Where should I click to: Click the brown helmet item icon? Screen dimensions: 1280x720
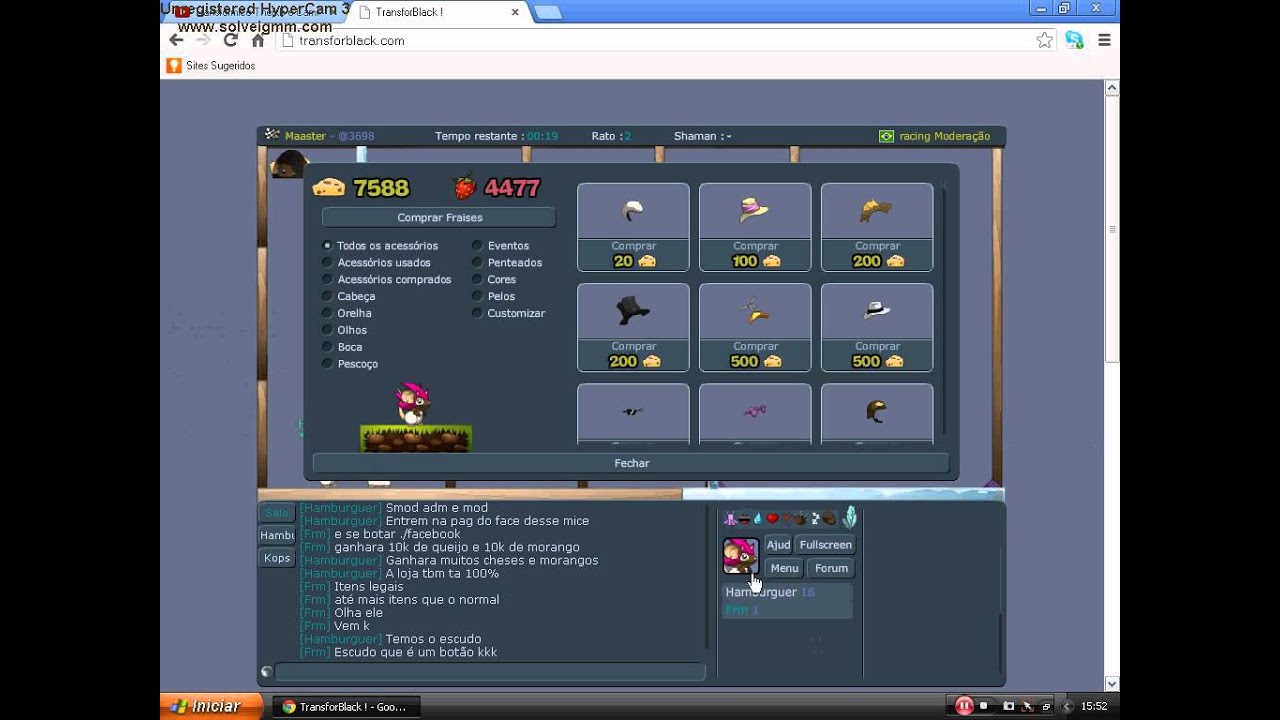pyautogui.click(x=876, y=411)
